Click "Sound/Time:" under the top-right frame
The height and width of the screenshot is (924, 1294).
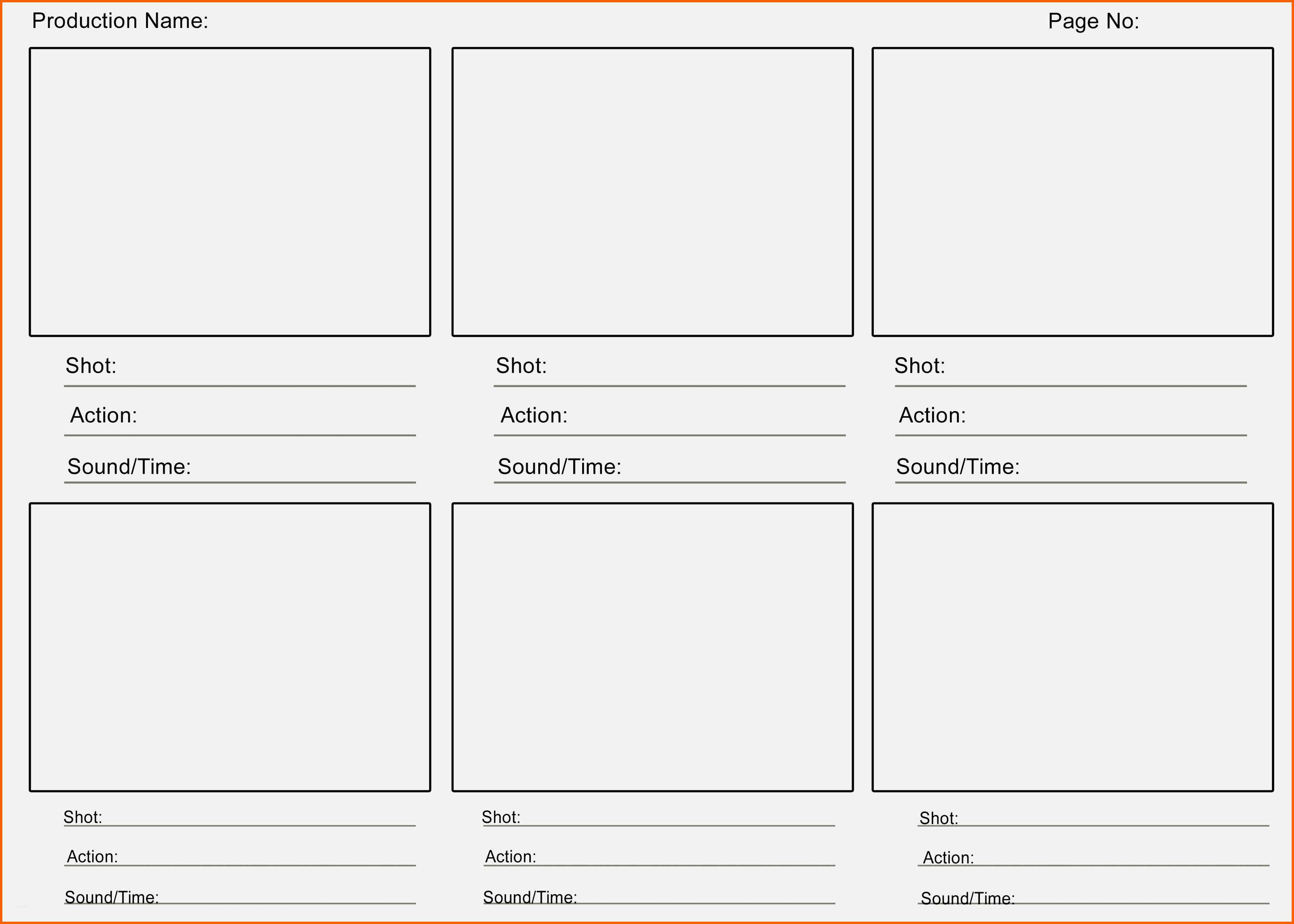click(x=958, y=467)
